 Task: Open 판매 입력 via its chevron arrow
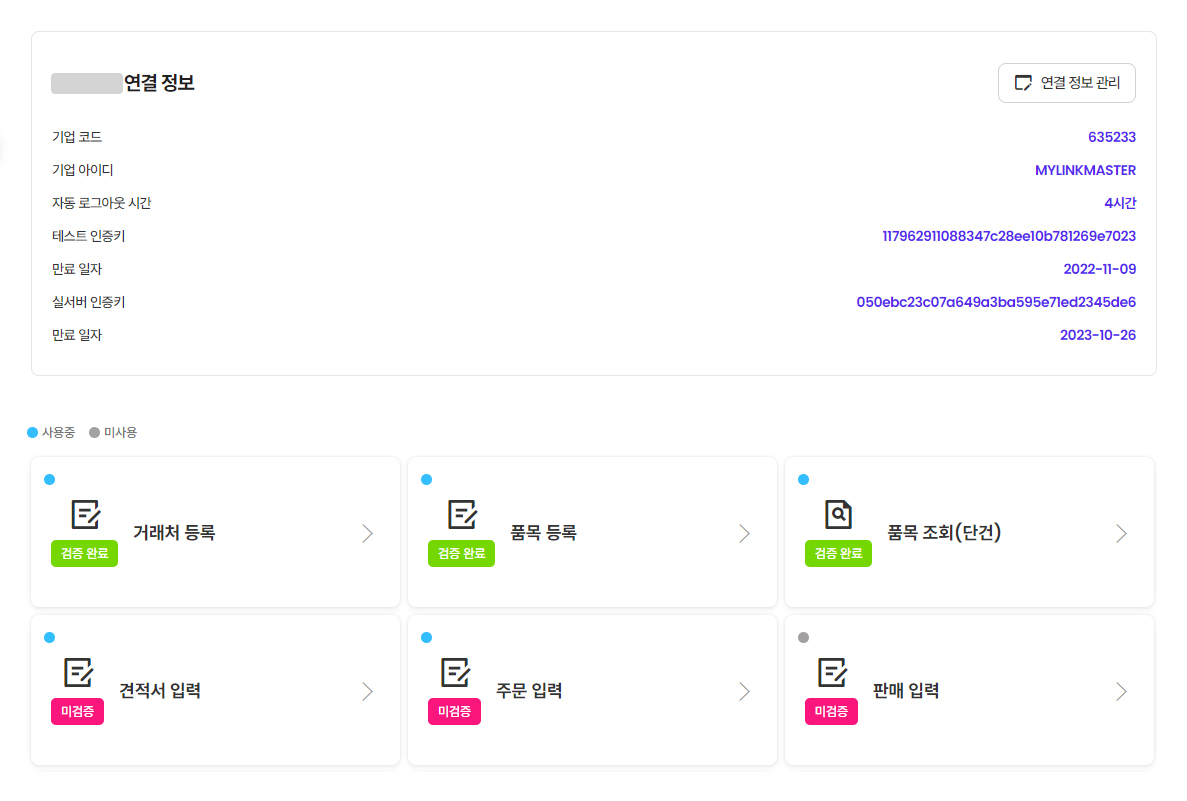click(x=1121, y=692)
